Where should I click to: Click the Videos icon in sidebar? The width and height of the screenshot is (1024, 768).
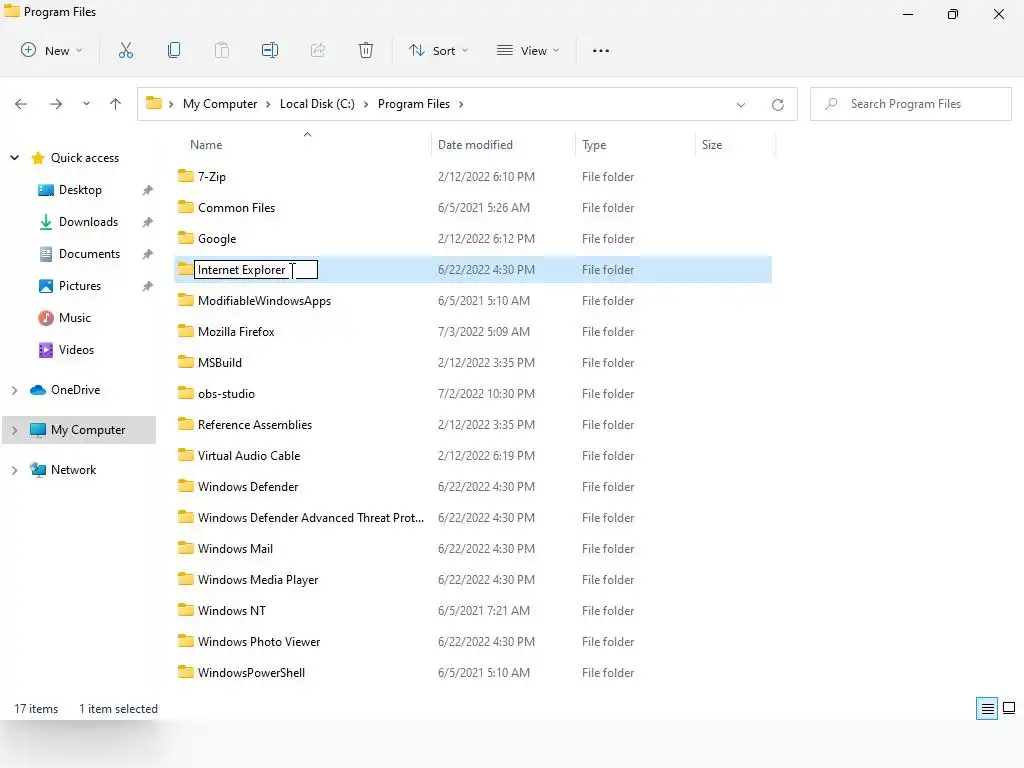[46, 350]
